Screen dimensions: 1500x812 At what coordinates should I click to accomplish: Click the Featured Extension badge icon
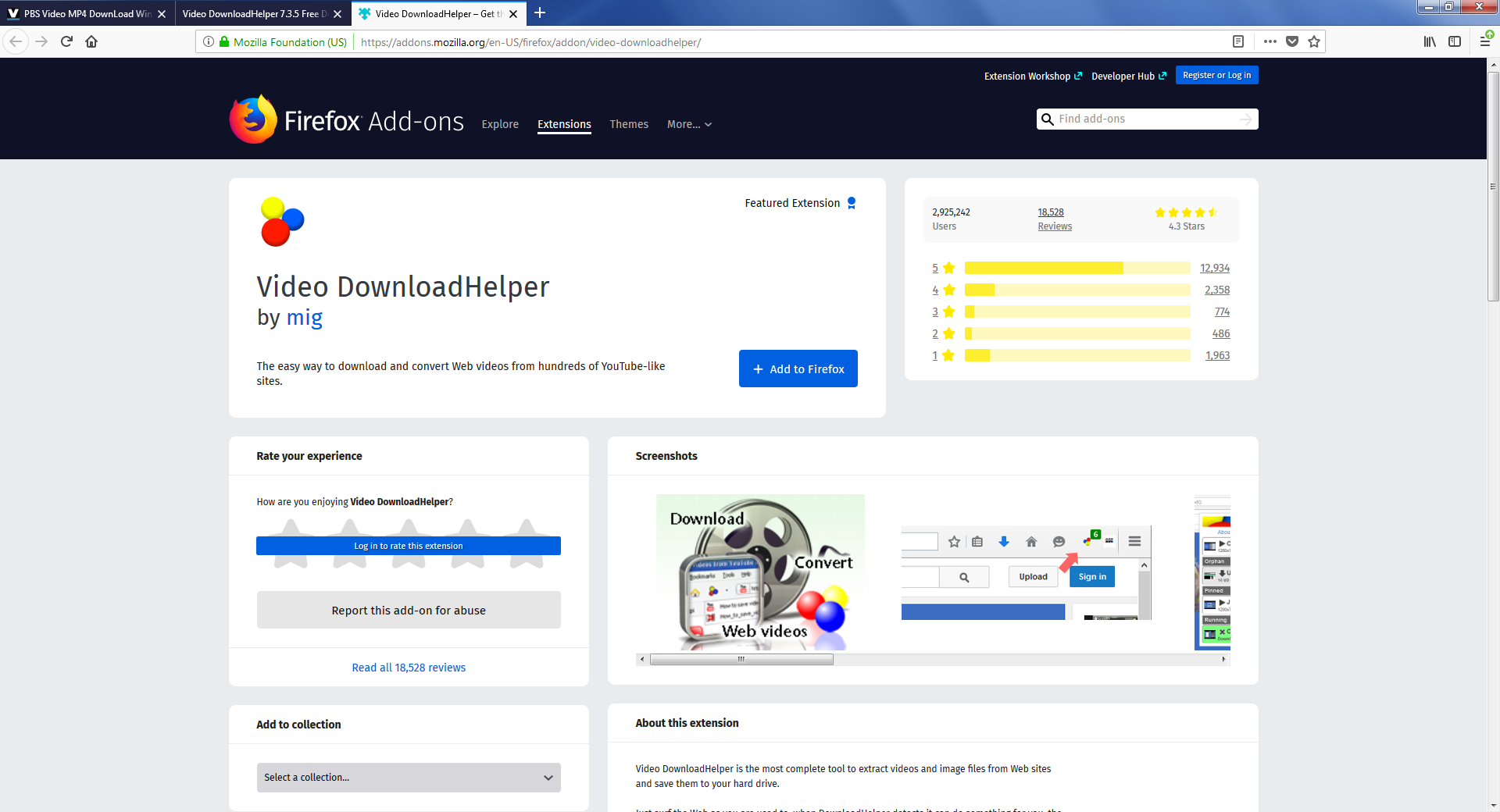[x=852, y=203]
